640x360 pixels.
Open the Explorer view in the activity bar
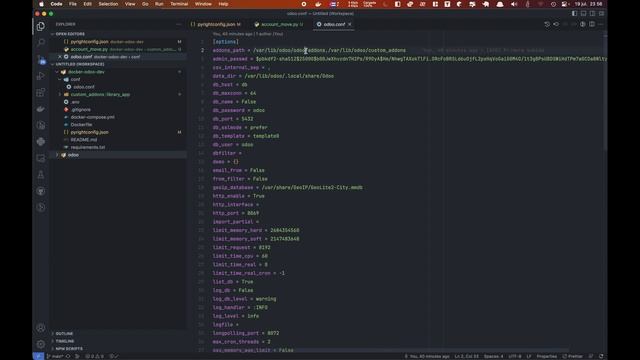pos(41,27)
